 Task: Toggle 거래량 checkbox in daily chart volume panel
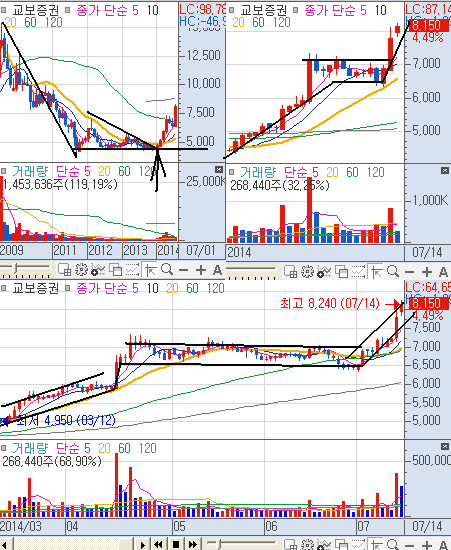point(4,448)
